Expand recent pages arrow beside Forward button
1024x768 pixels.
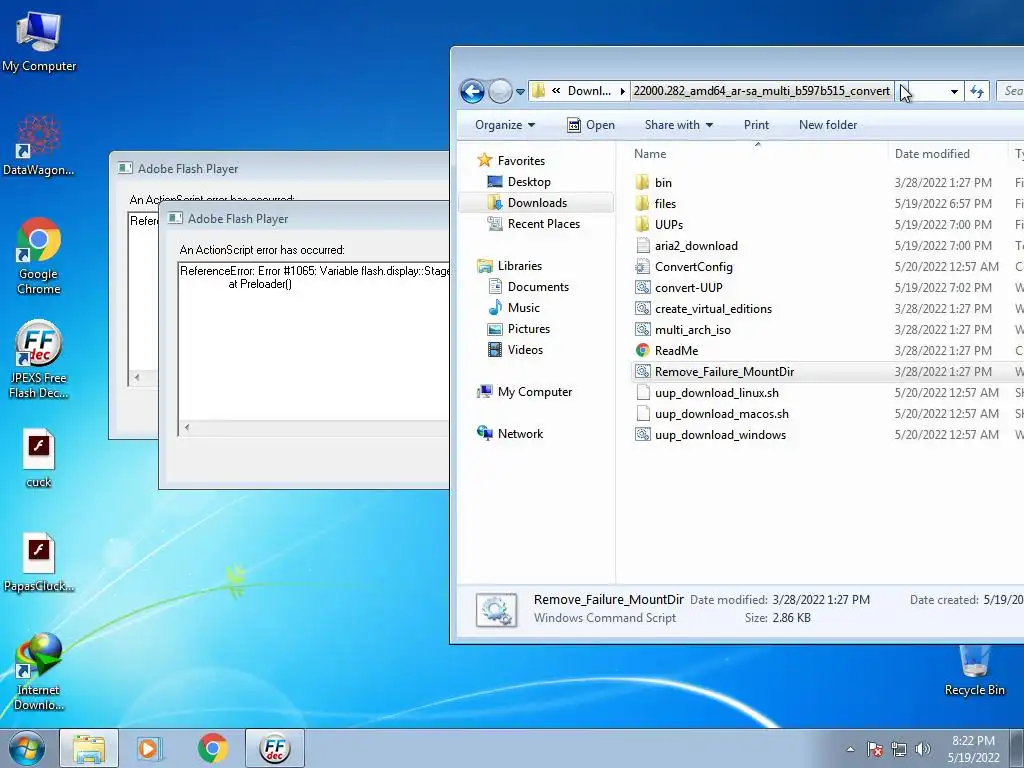click(520, 92)
